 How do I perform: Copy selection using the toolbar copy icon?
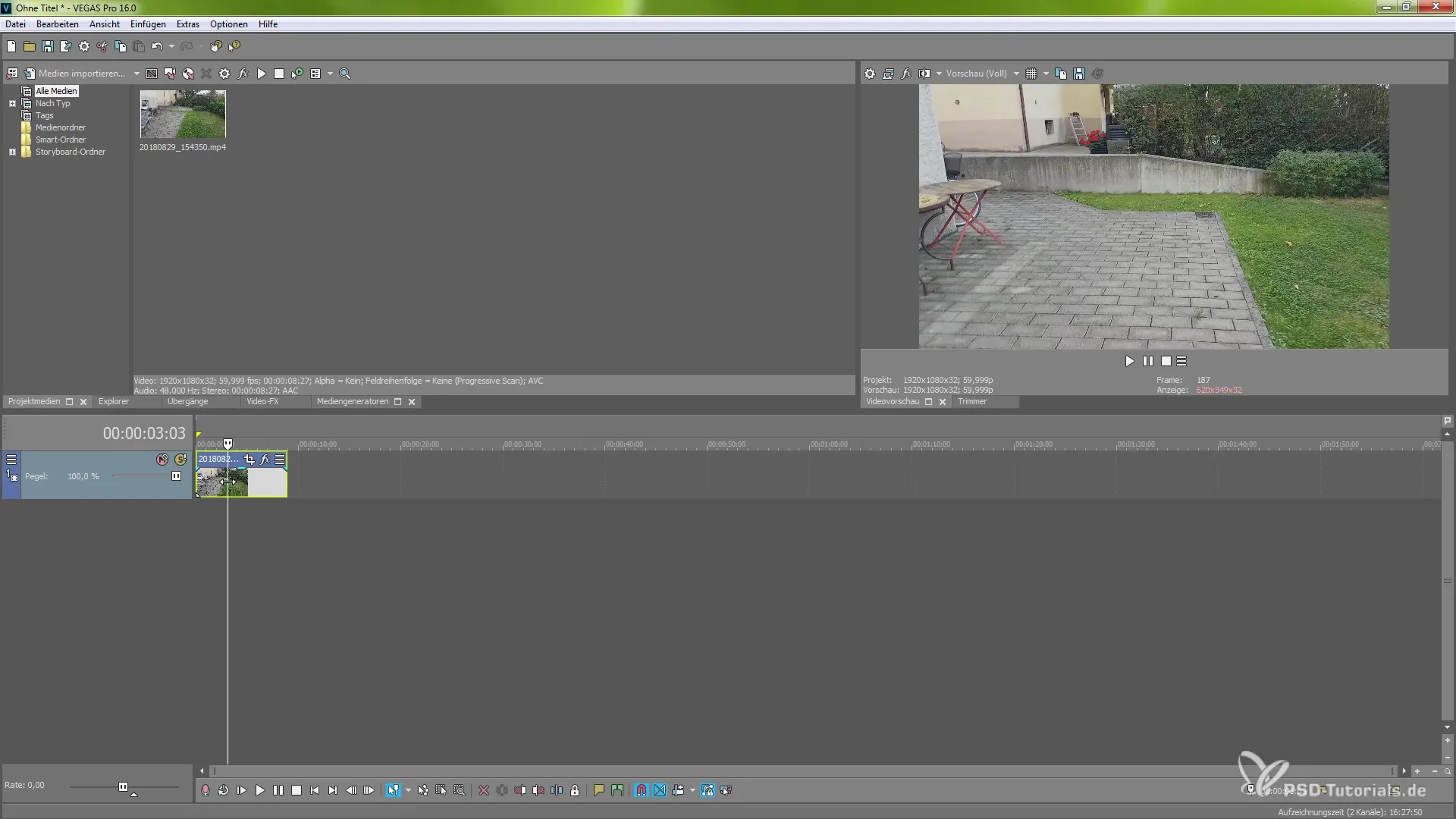coord(121,46)
